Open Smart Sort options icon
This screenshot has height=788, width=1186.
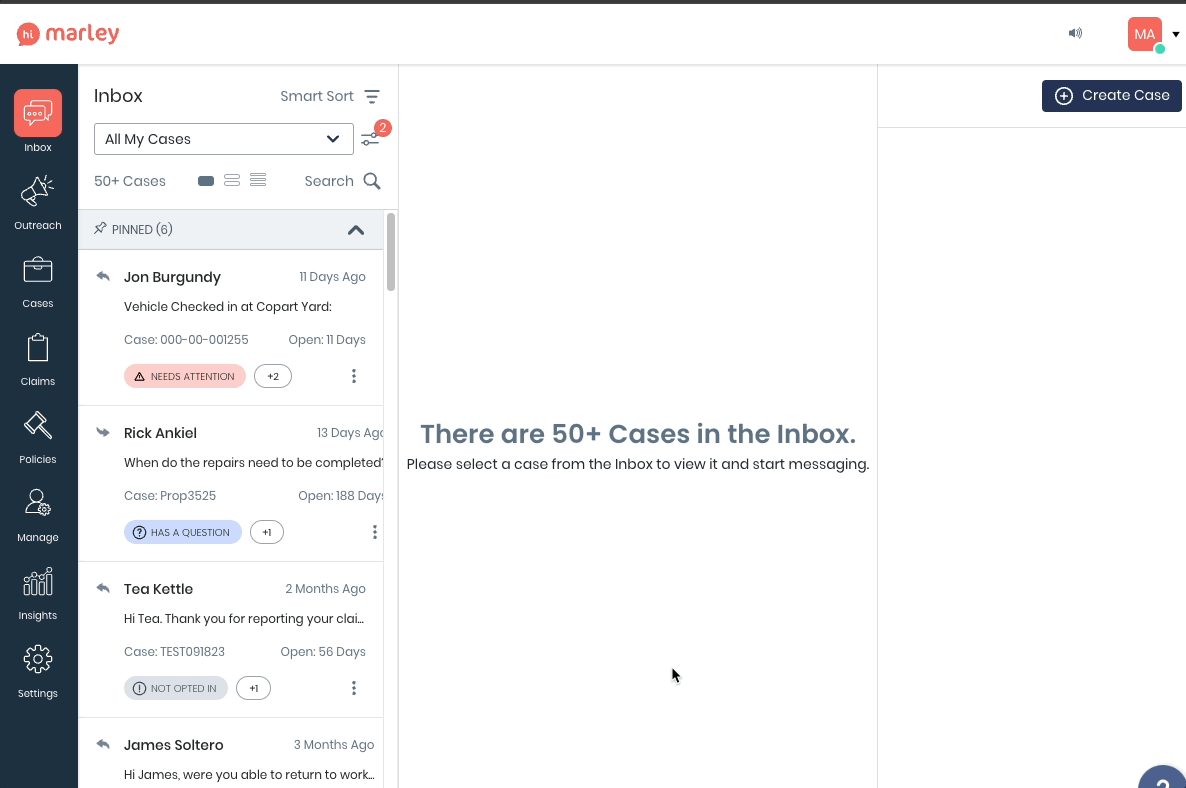[372, 96]
